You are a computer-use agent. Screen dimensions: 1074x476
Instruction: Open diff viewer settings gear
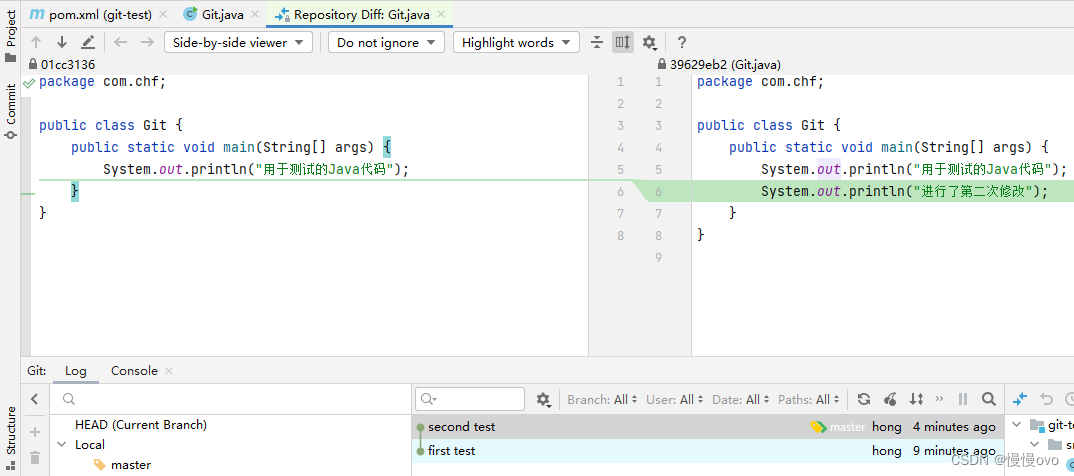[x=649, y=42]
